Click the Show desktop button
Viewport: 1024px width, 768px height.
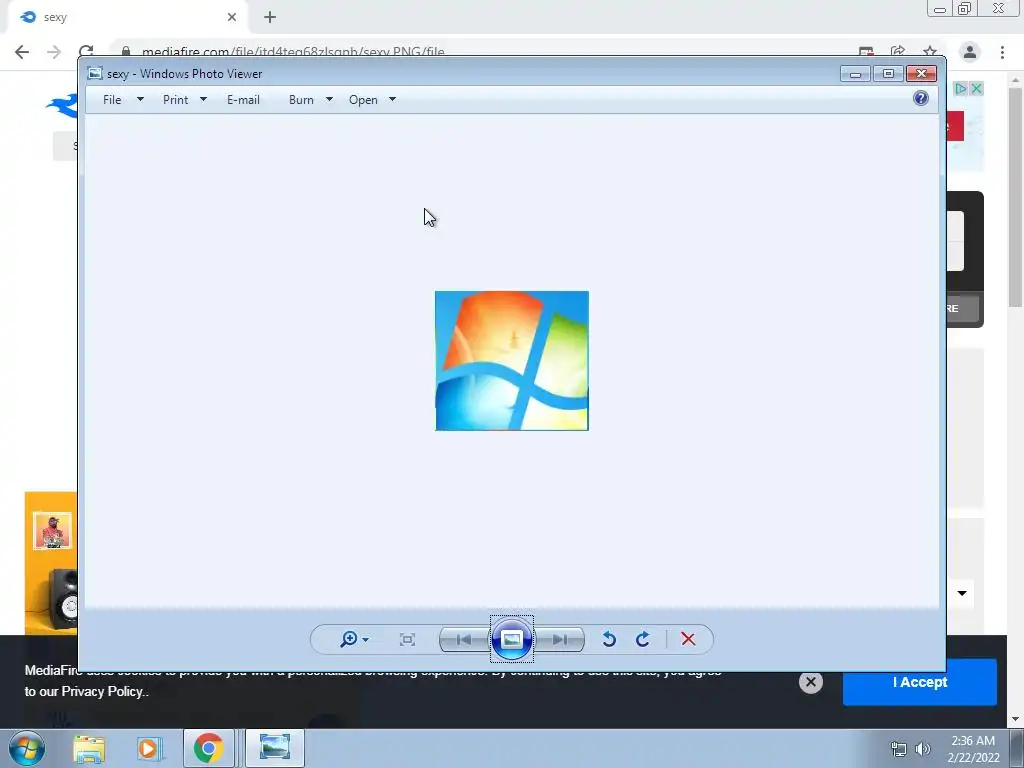pos(1017,748)
